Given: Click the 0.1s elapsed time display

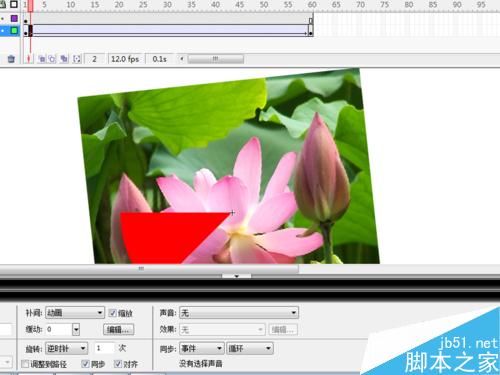Looking at the screenshot, I should [159, 59].
